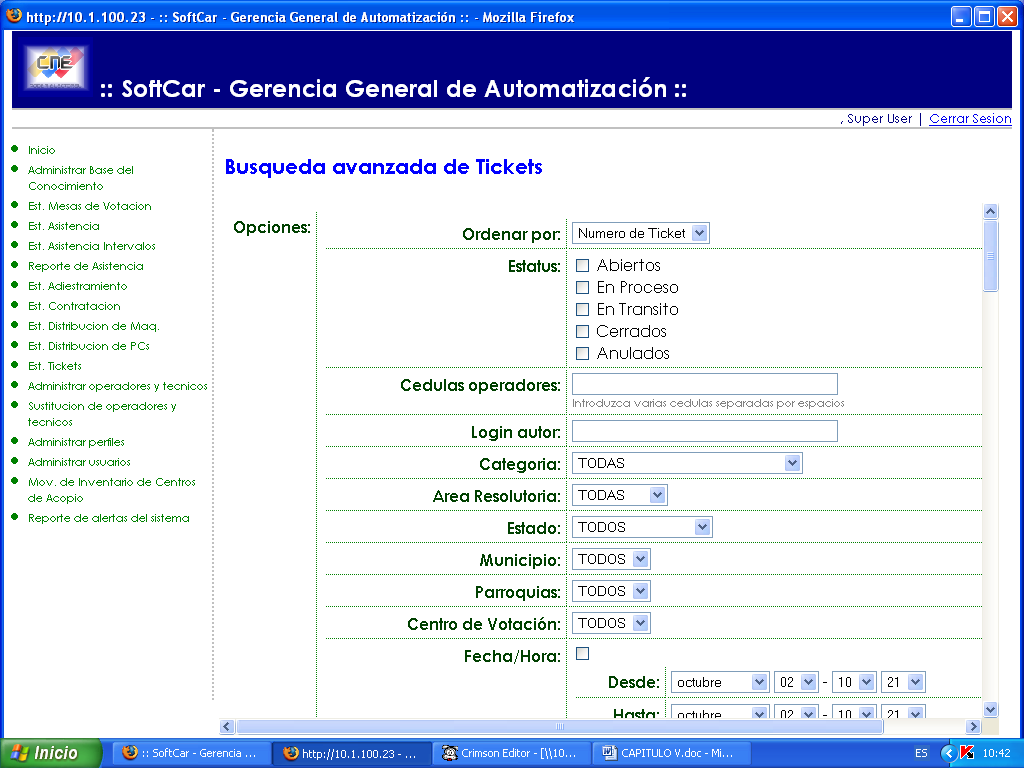The width and height of the screenshot is (1024, 768).
Task: Open the Desde minute dropdown showing 21
Action: tap(903, 682)
